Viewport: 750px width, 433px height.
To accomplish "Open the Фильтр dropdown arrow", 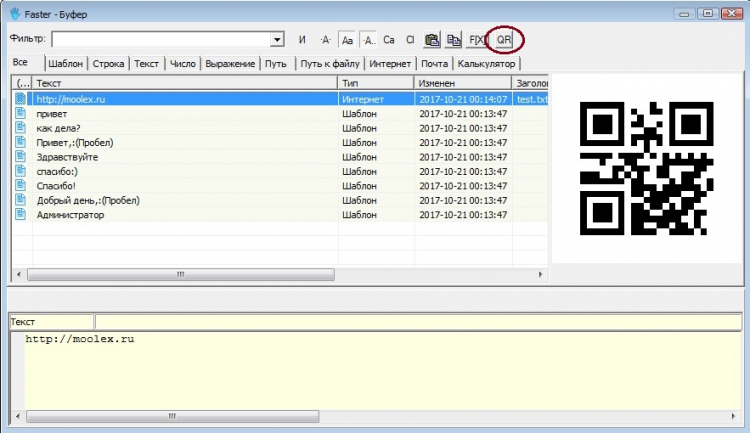I will tap(277, 39).
